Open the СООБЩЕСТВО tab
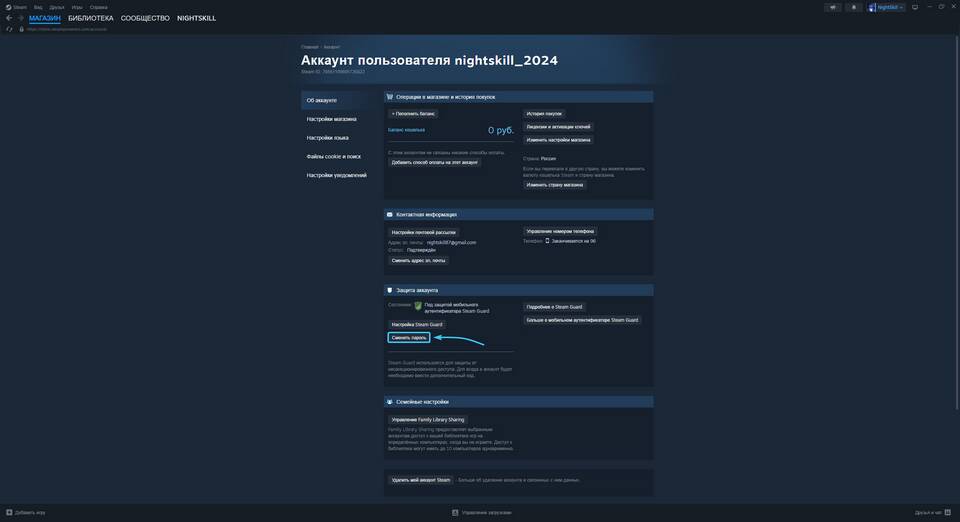 point(145,18)
